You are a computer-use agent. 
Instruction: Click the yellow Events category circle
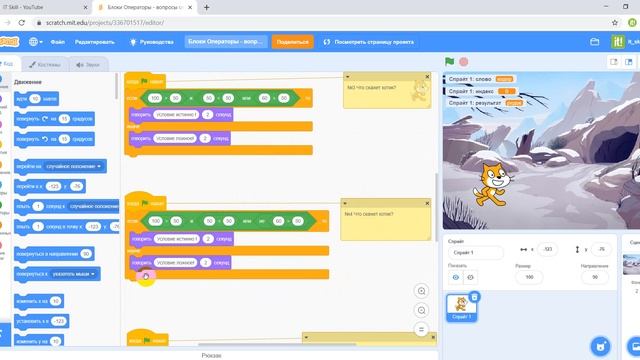point(1,144)
